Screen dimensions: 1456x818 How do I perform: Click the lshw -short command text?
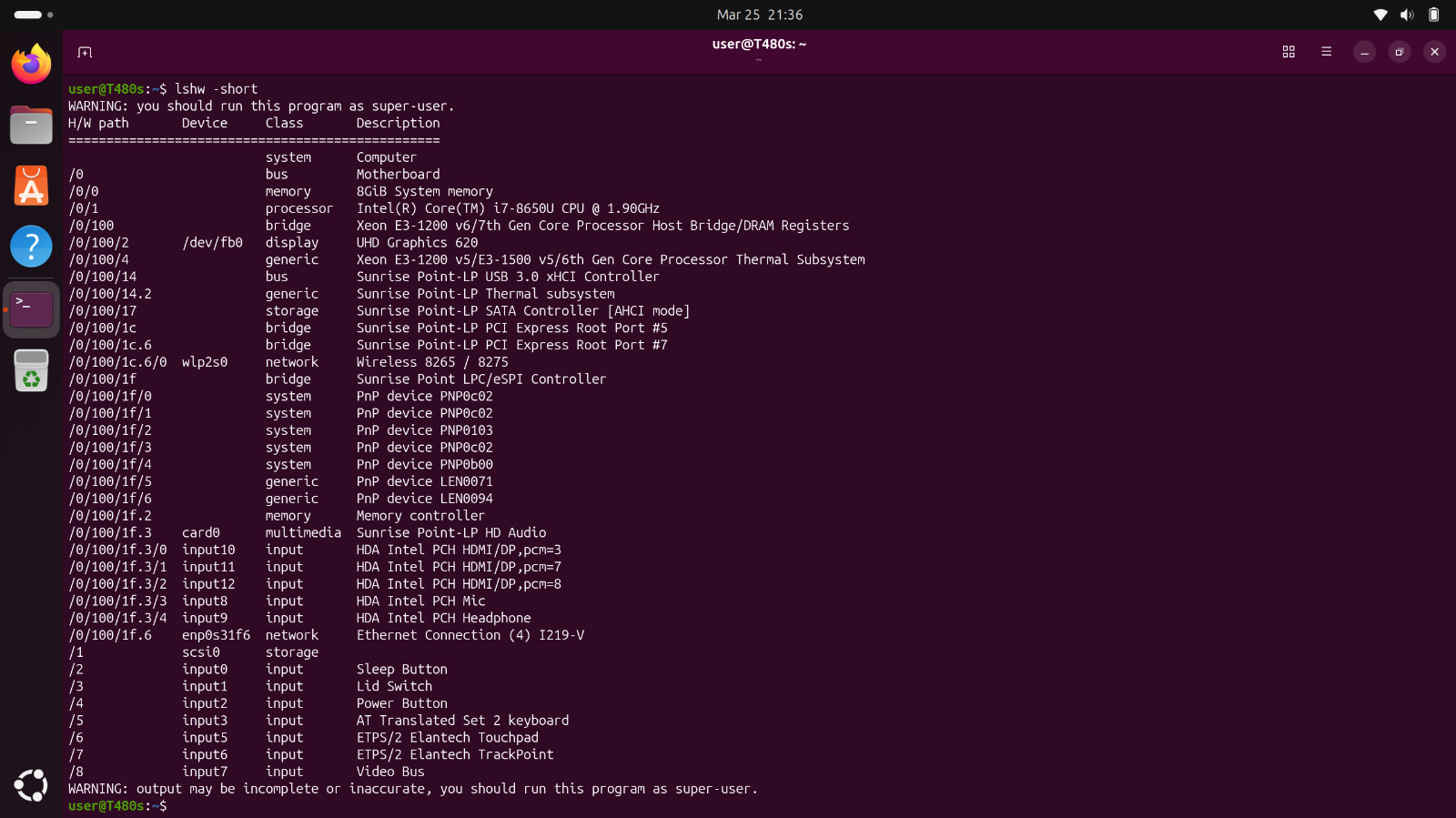(217, 89)
